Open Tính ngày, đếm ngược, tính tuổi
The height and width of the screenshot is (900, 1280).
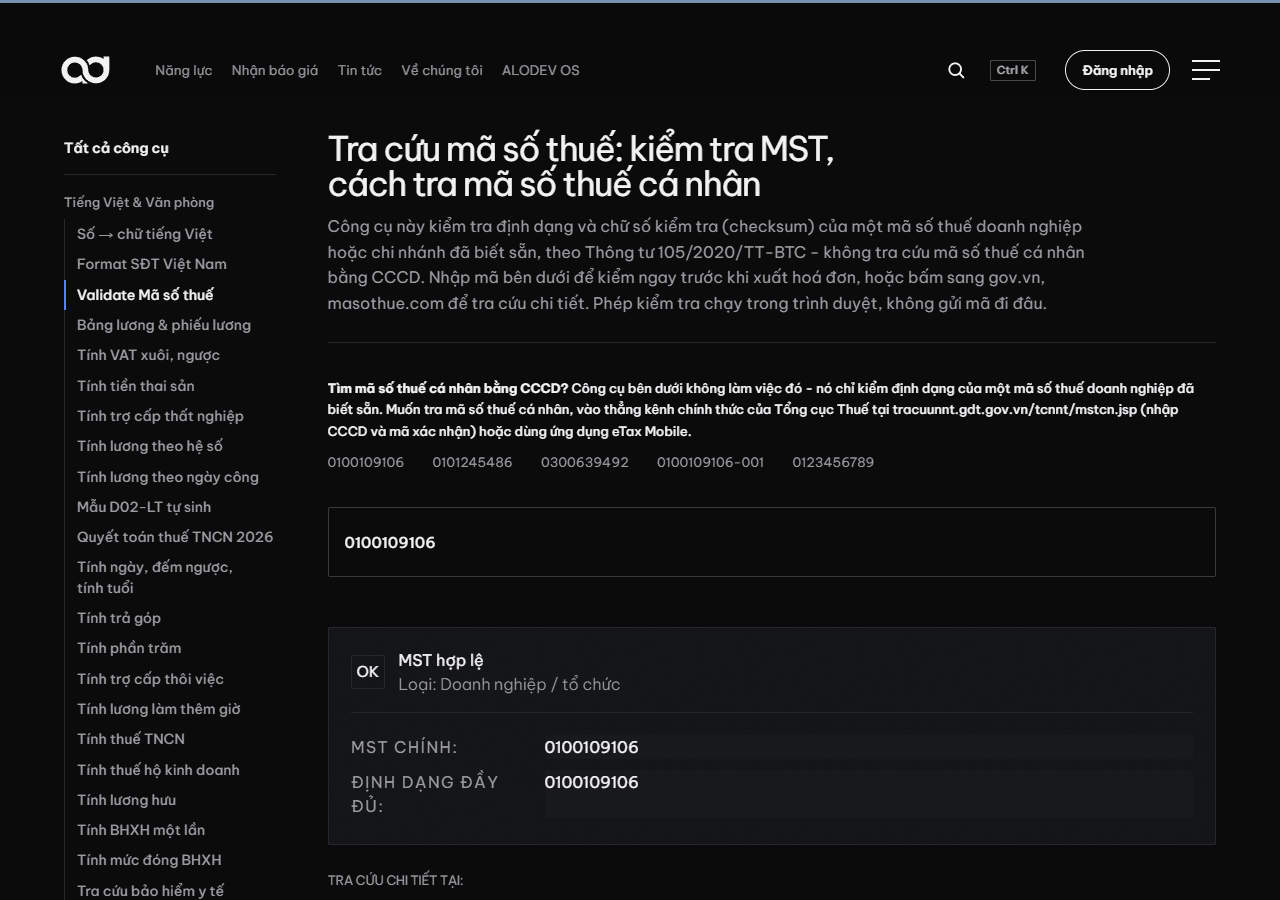coord(155,577)
